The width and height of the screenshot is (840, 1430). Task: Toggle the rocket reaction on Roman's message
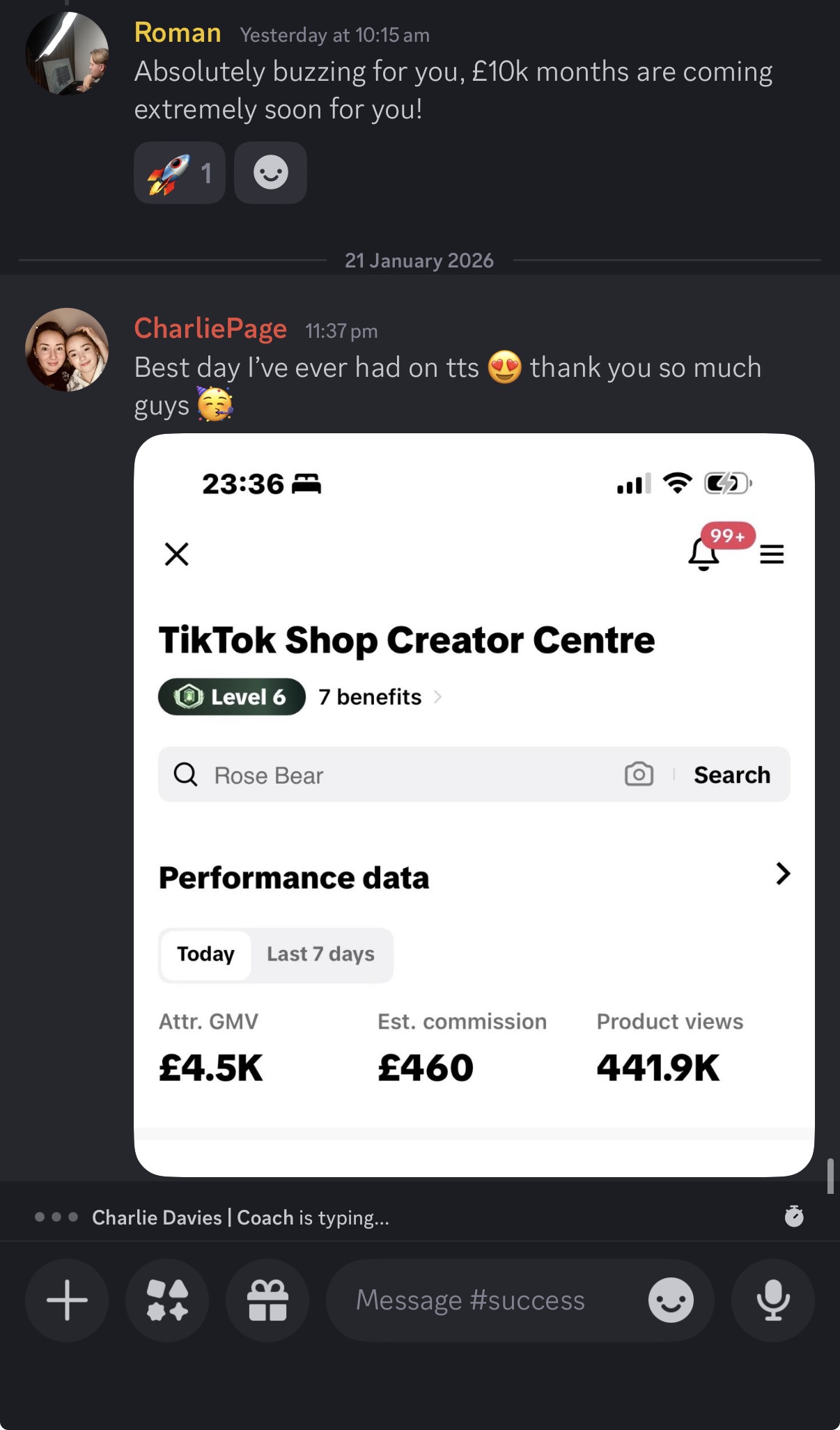coord(180,173)
